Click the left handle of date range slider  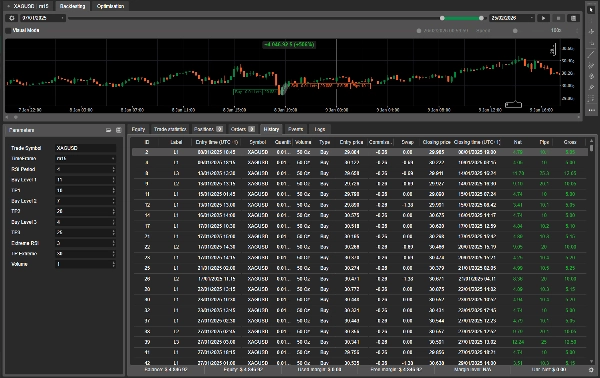click(x=442, y=18)
